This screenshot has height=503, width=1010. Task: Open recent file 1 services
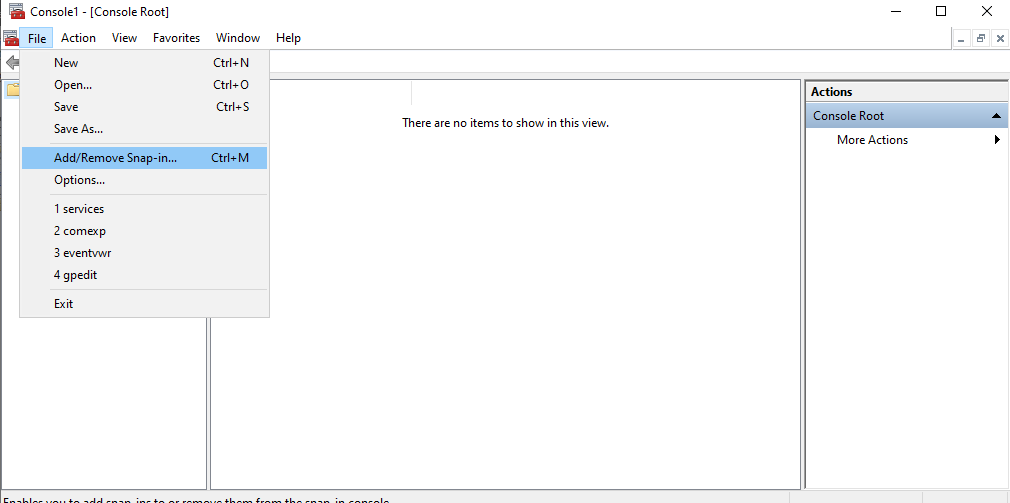point(144,209)
